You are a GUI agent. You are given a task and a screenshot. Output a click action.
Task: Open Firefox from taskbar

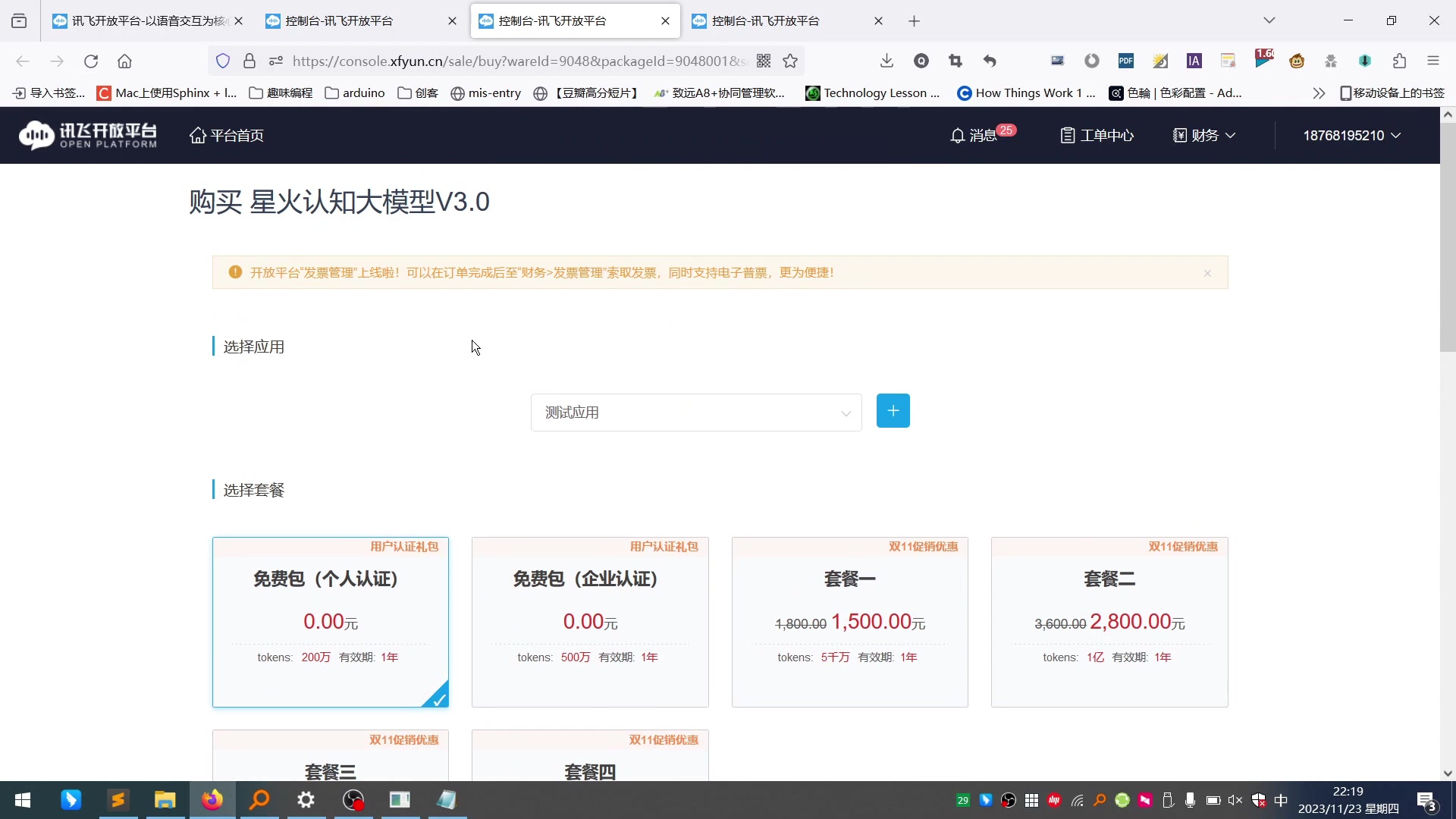click(x=212, y=800)
